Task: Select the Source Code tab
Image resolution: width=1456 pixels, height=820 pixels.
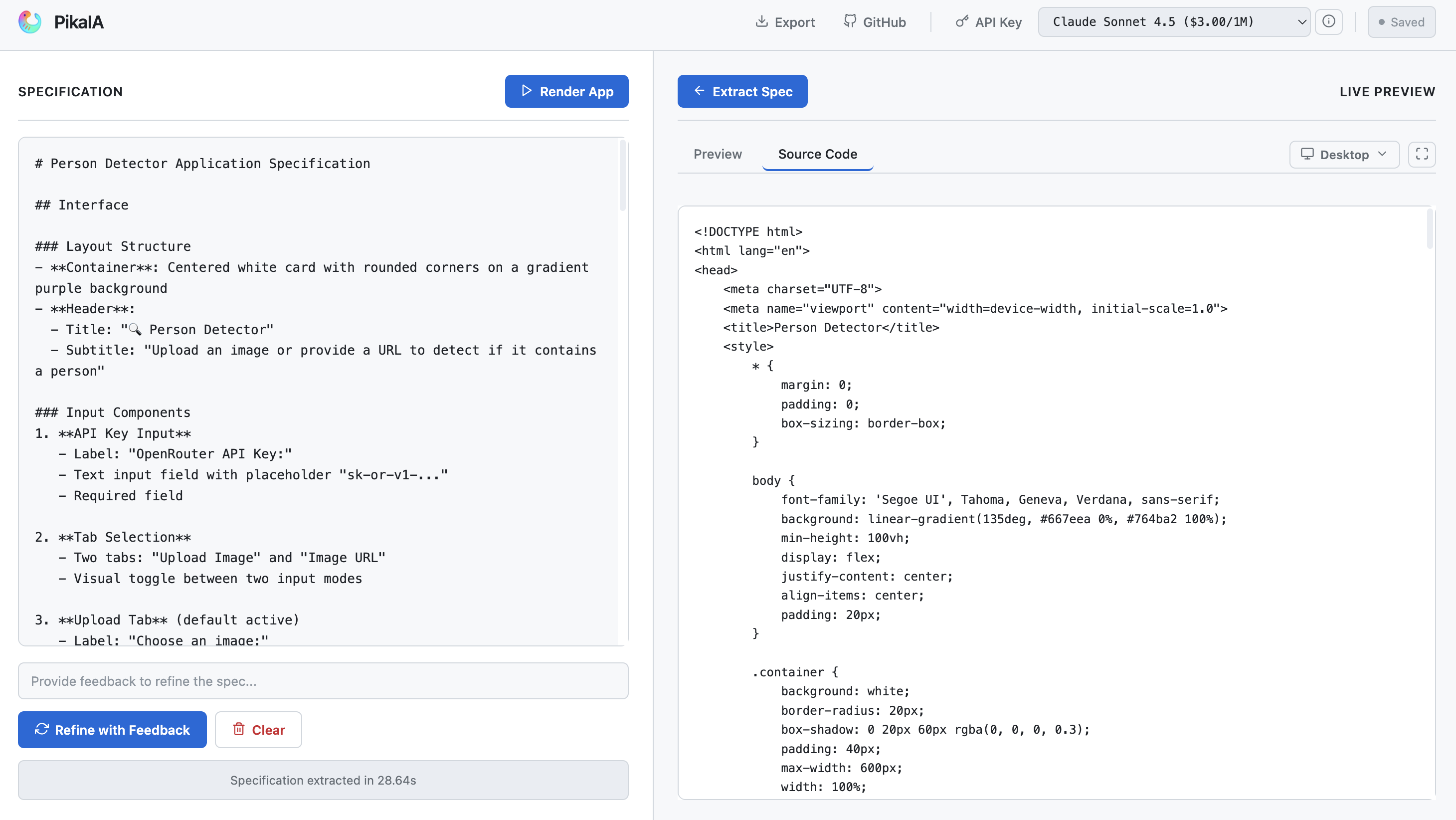Action: point(817,154)
